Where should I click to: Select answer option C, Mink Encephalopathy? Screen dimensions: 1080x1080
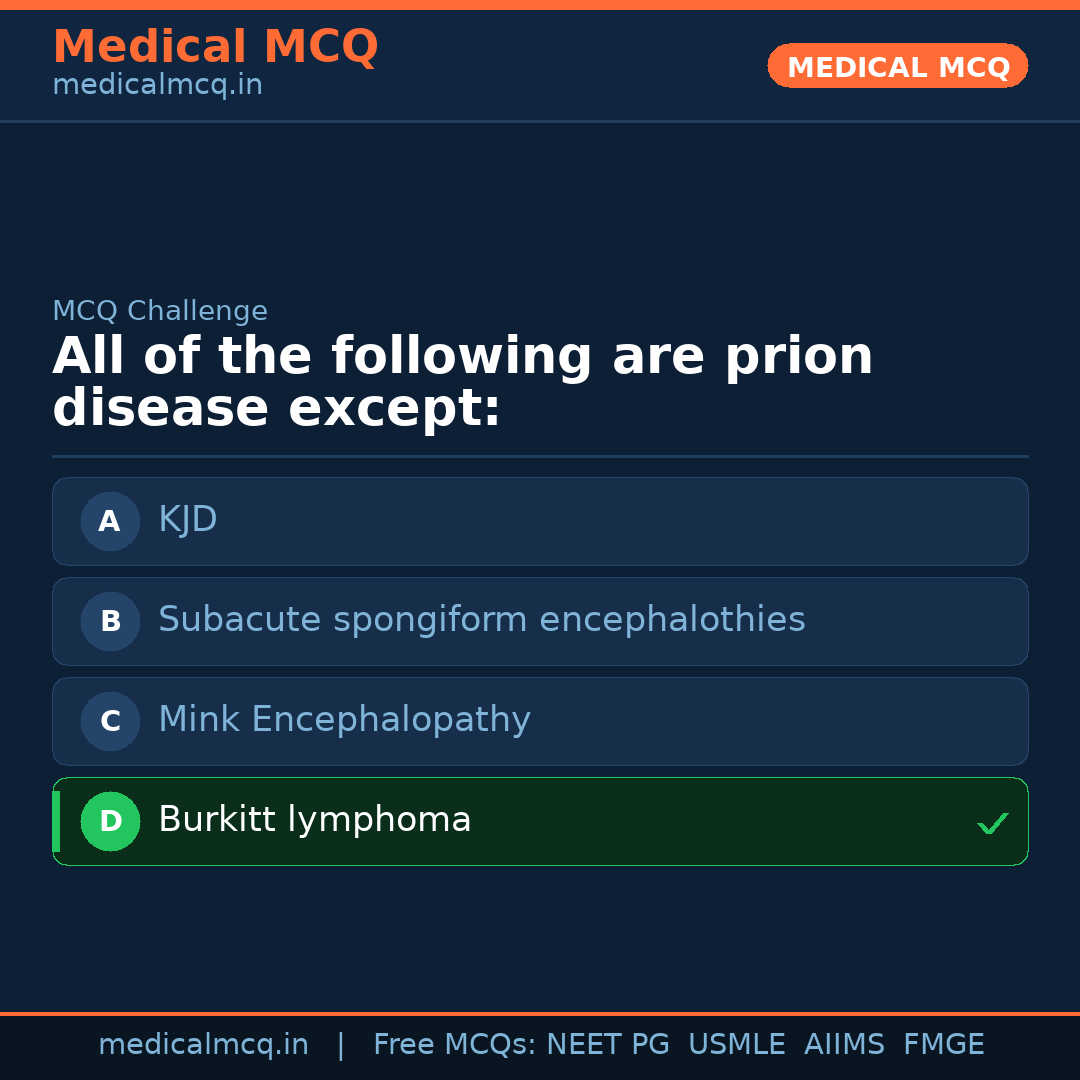540,721
